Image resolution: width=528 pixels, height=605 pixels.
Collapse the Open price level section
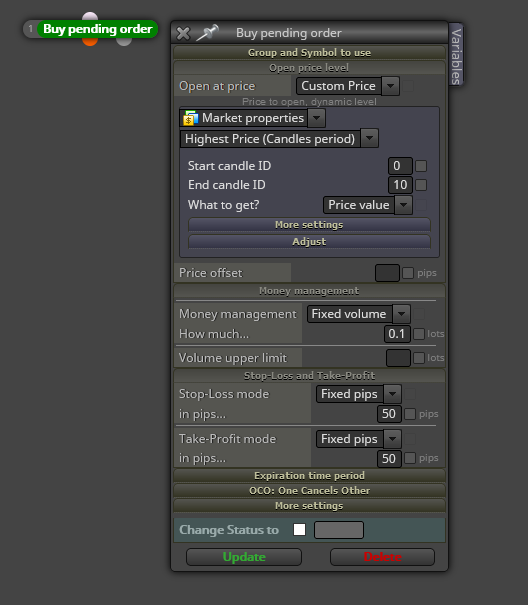[x=310, y=68]
